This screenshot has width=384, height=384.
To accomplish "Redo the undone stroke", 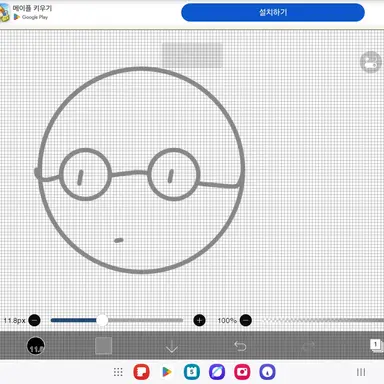I will point(307,346).
